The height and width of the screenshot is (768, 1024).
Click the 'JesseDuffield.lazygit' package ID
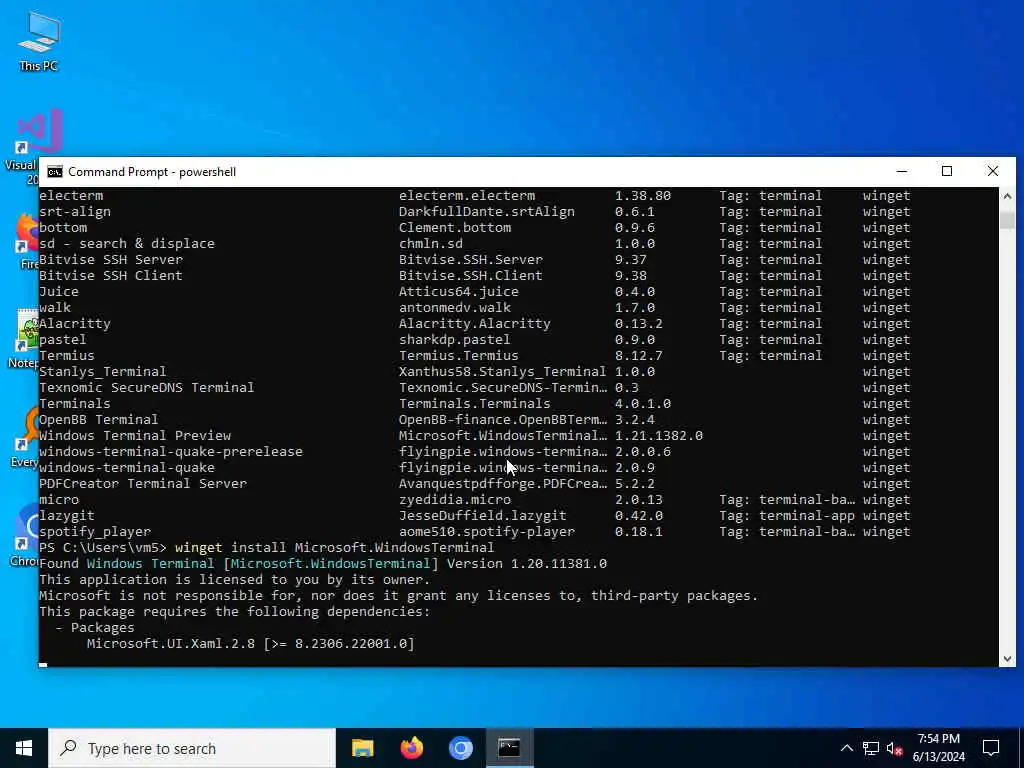point(483,515)
